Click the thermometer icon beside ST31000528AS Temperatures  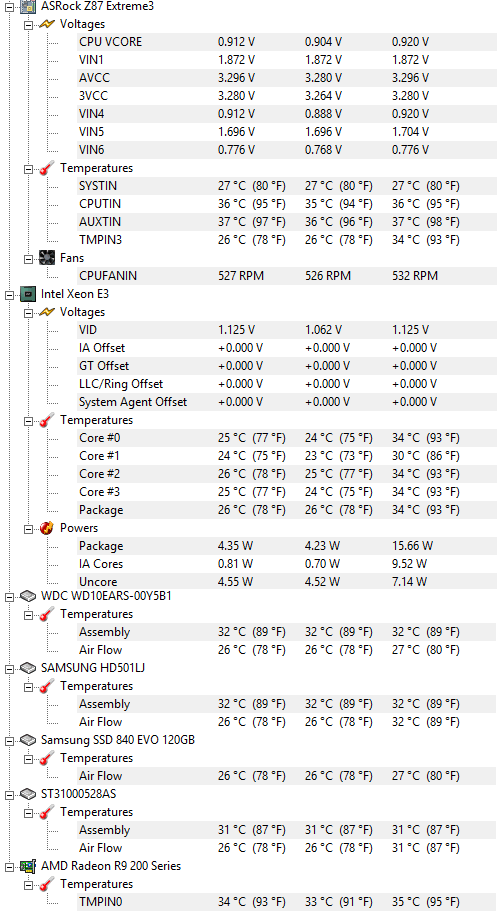coord(47,812)
